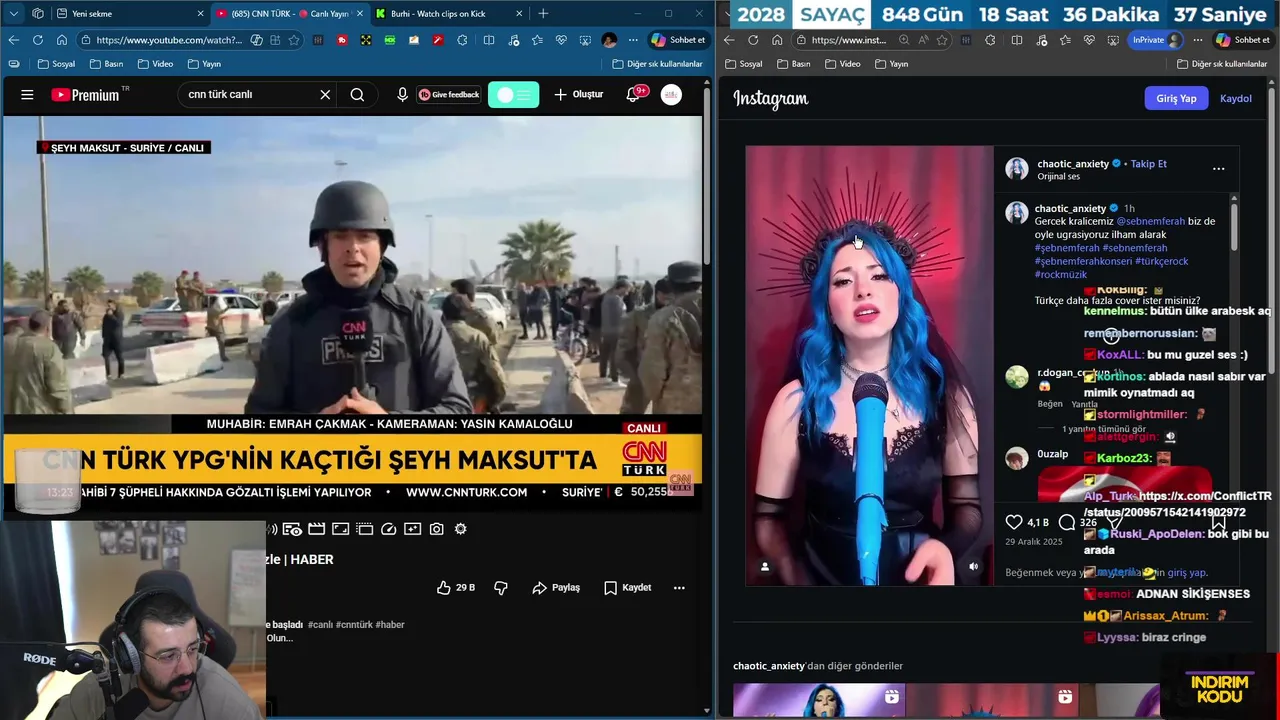Save video with Kaydet button
This screenshot has width=1280, height=720.
click(627, 588)
